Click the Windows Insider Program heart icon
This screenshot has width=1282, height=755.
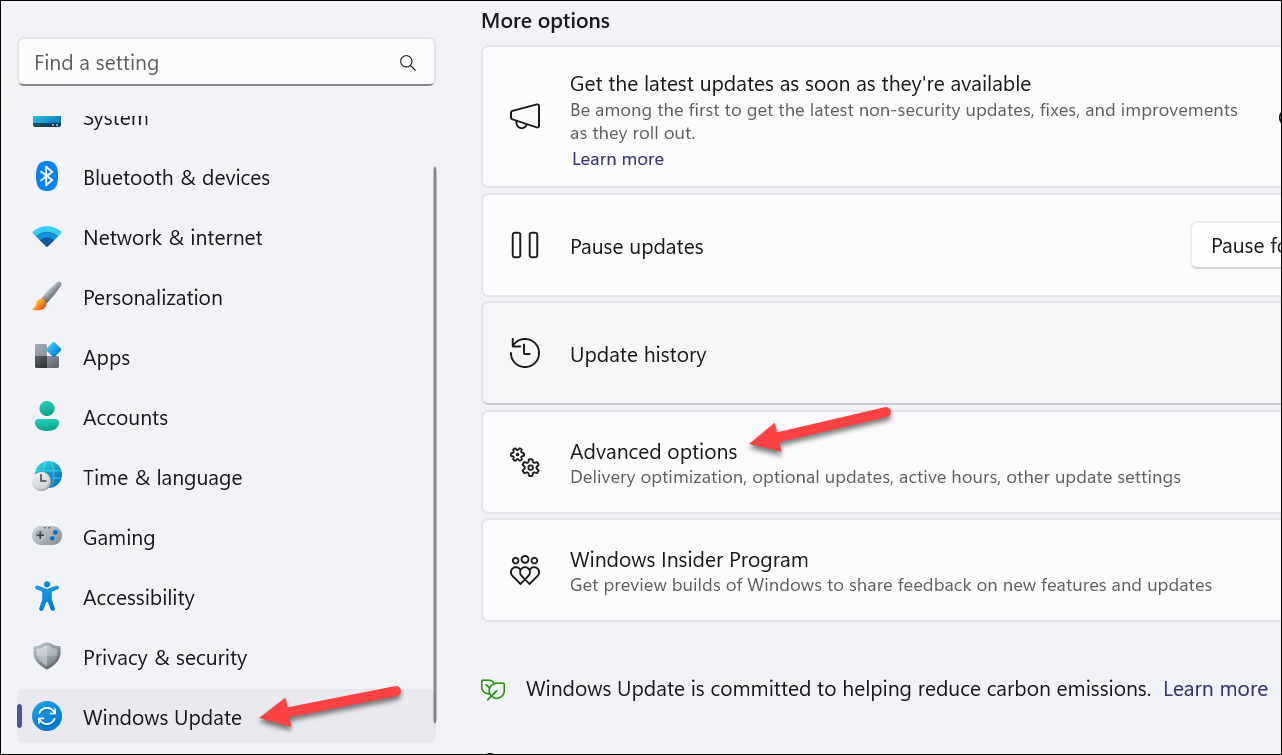point(525,570)
